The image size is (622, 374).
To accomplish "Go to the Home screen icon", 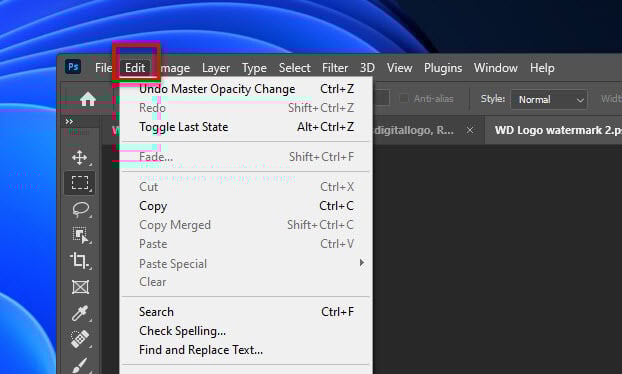I will [x=88, y=99].
